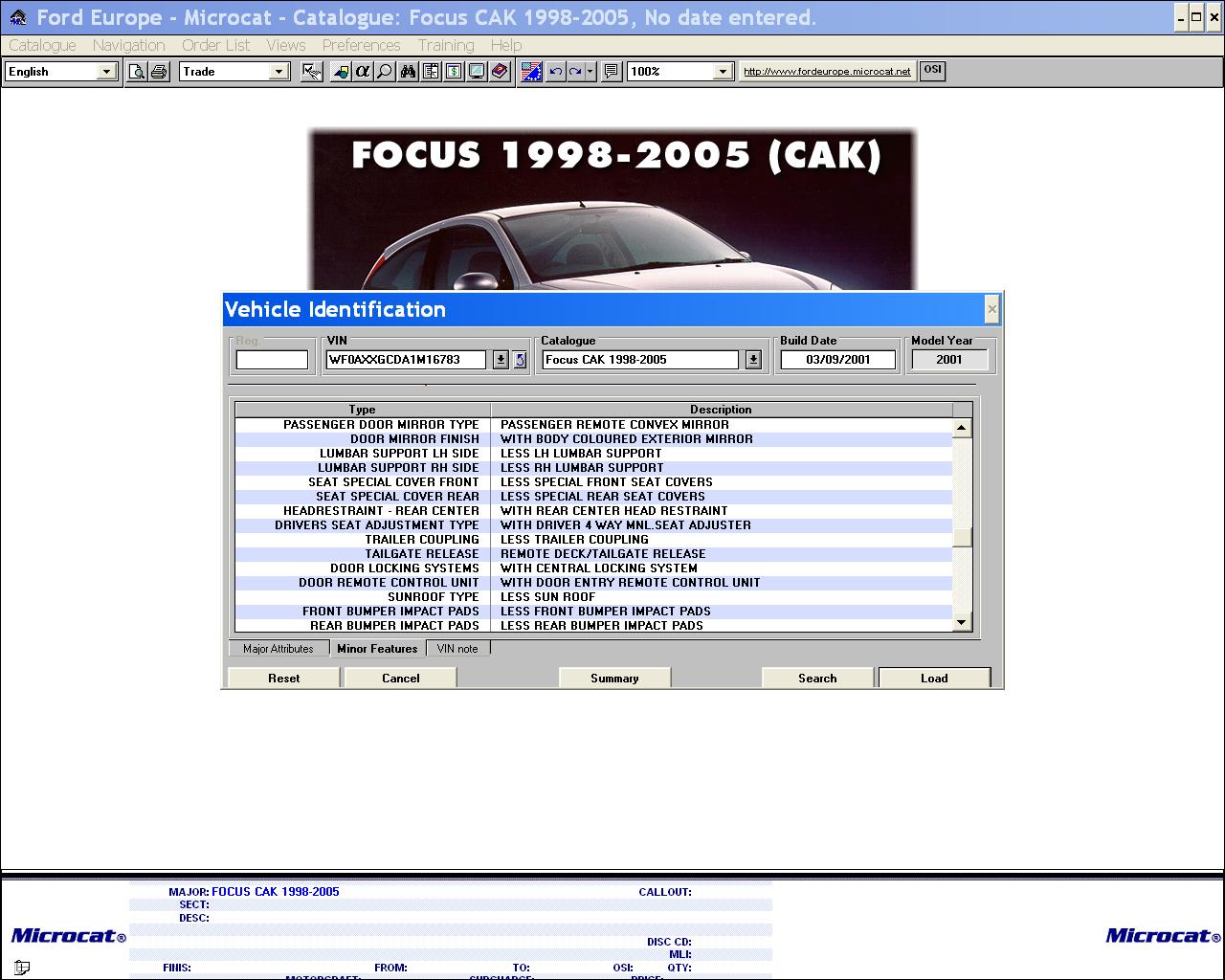The width and height of the screenshot is (1225, 980).
Task: Click the monitor screen icon
Action: click(x=477, y=72)
